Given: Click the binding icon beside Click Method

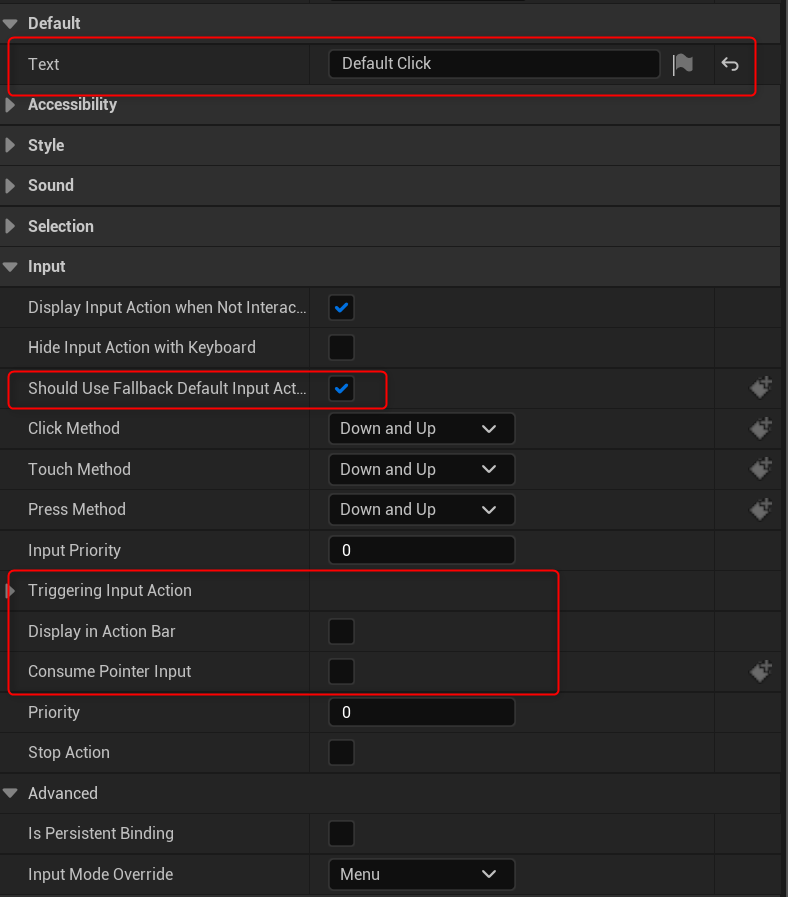Looking at the screenshot, I should click(x=761, y=428).
